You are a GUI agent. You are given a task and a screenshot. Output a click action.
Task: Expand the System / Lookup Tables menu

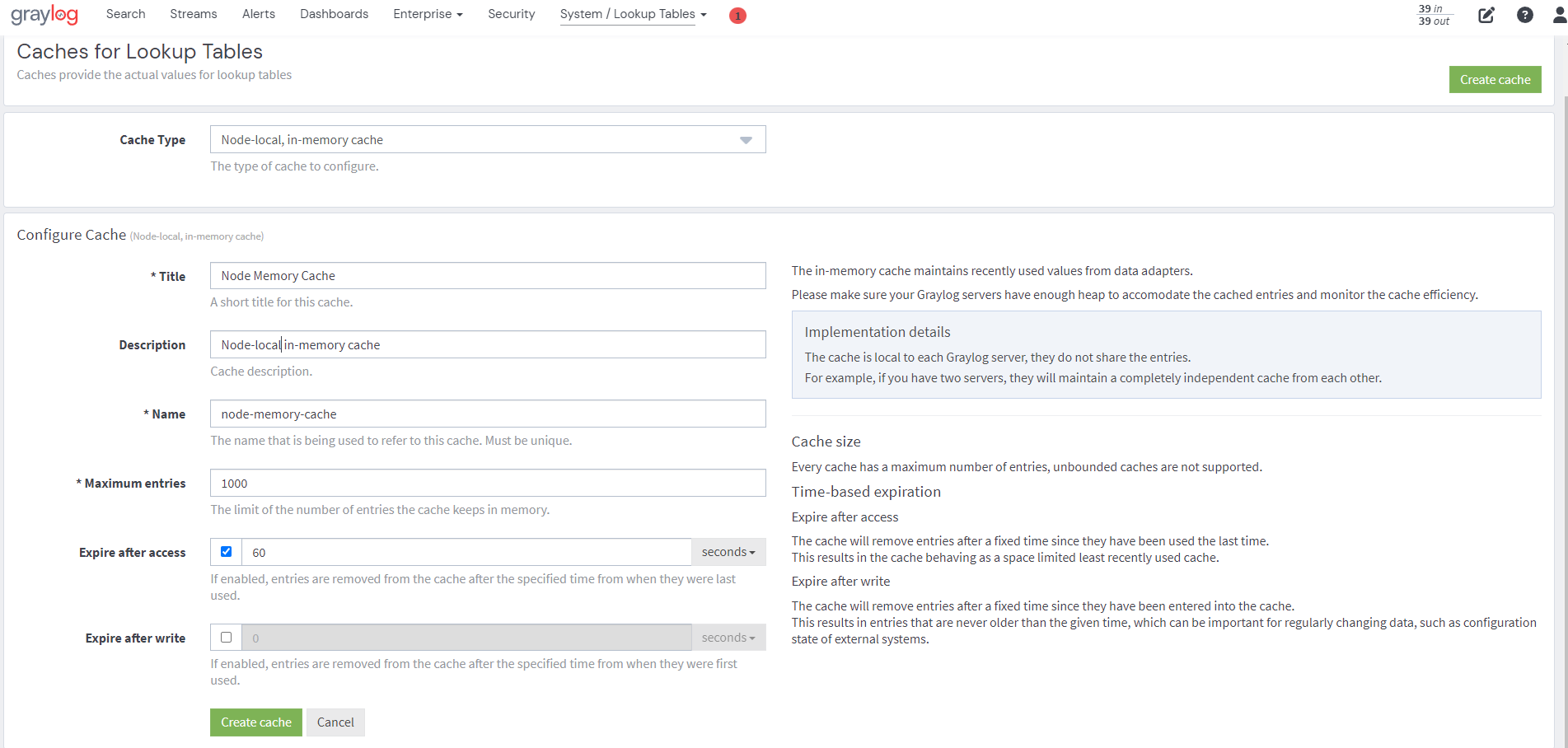click(x=633, y=14)
